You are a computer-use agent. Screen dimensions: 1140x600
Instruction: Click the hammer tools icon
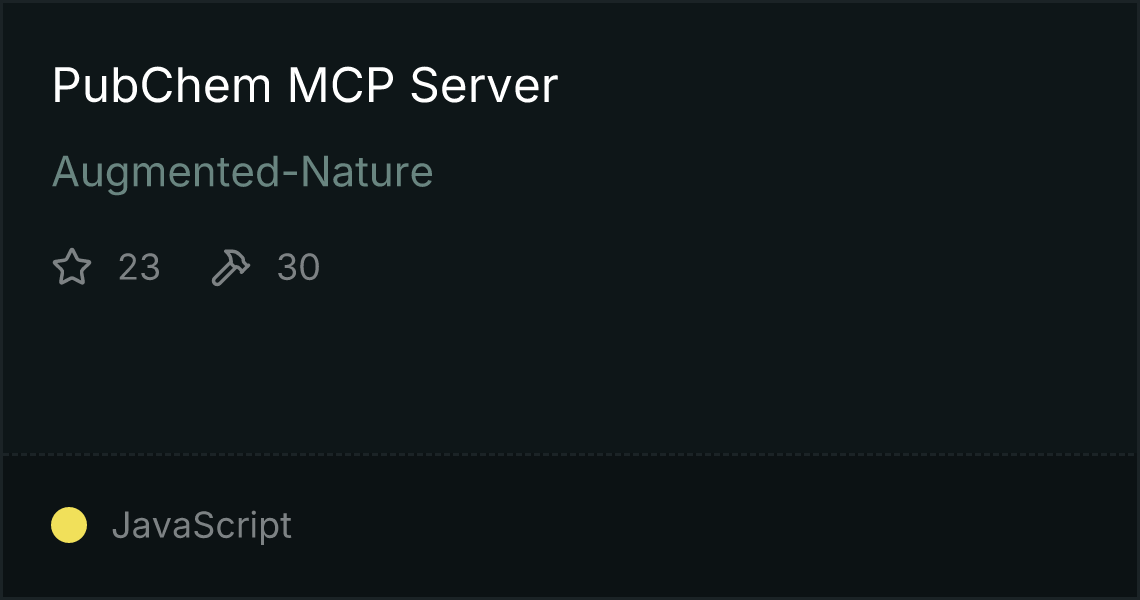(230, 267)
